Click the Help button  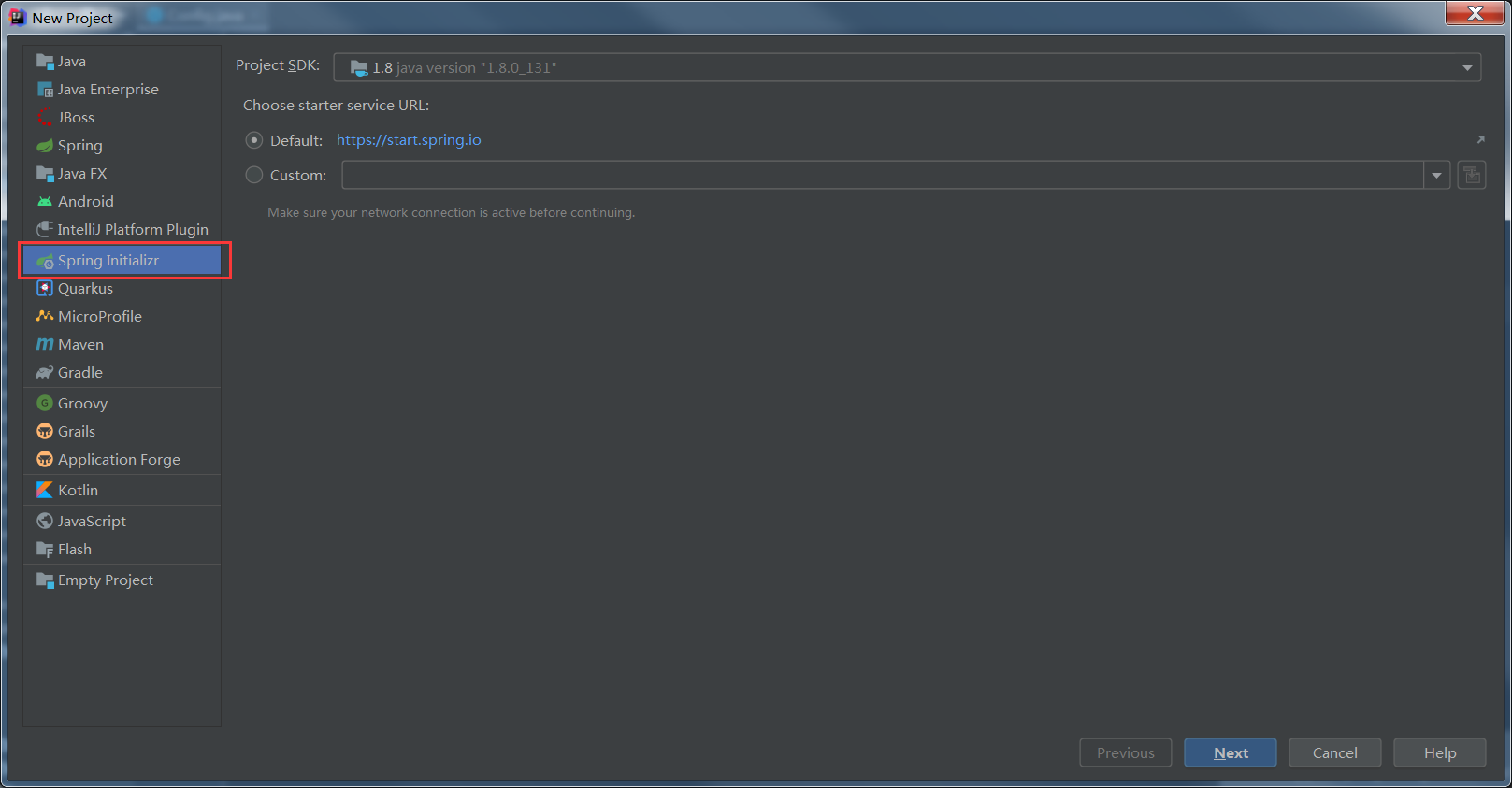pos(1440,752)
